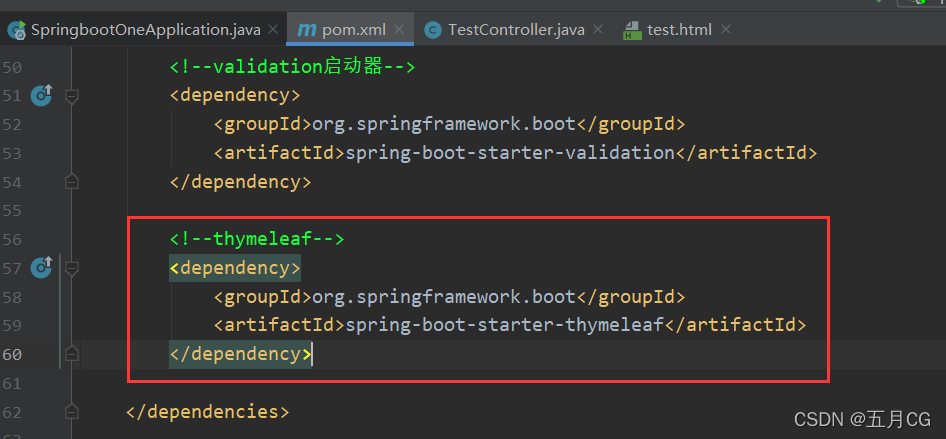Close the pom.xml tab
The width and height of the screenshot is (946, 439).
399,30
